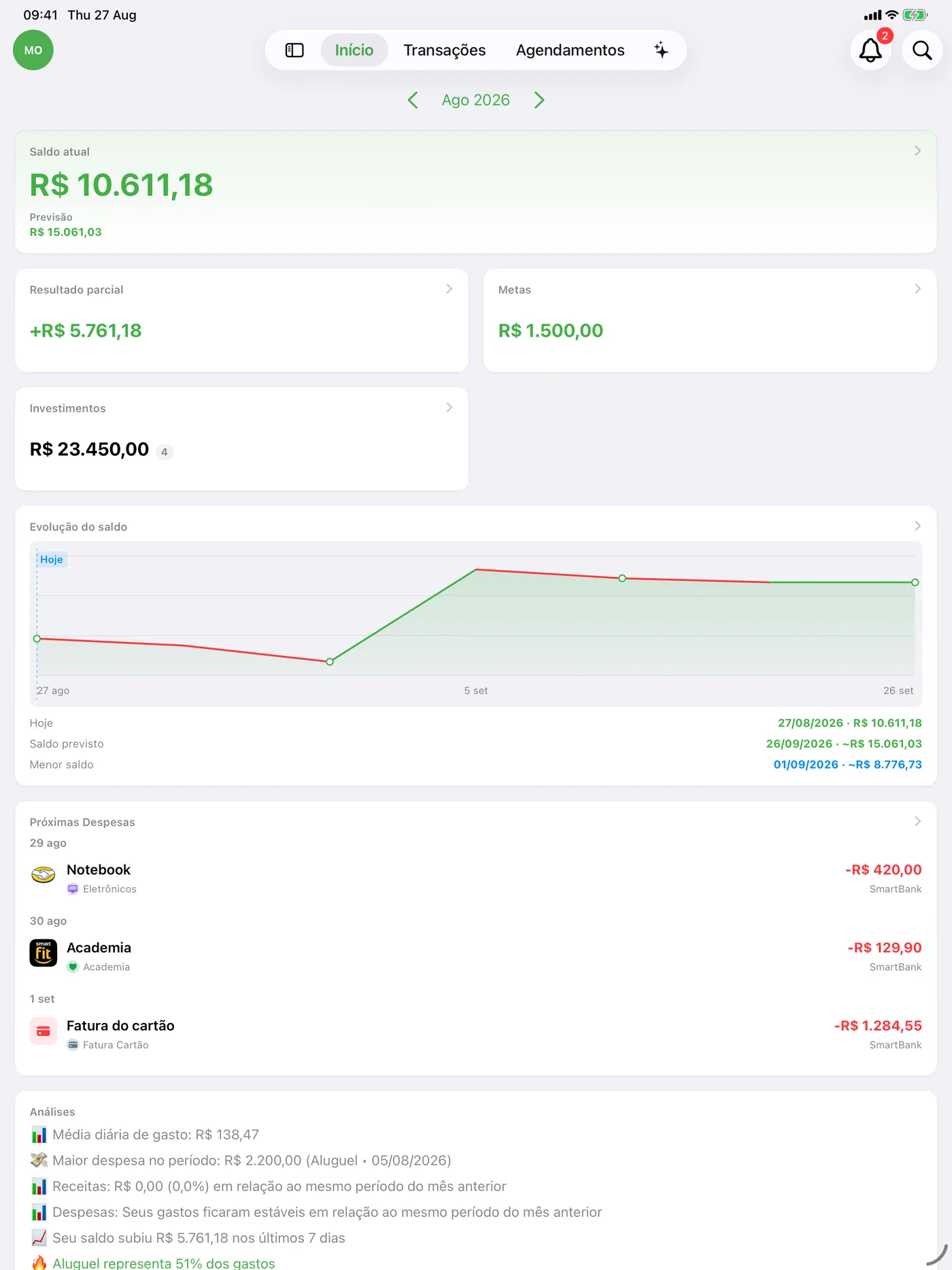Tap the Saldo previsto 26/09/2026 value

pos(844,743)
